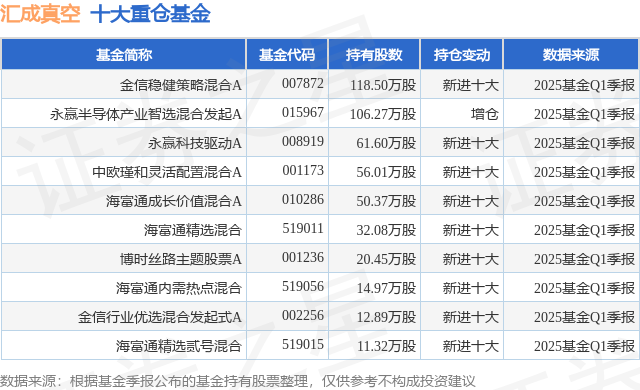Click the 十大重仓基金 heading

pyautogui.click(x=150, y=14)
